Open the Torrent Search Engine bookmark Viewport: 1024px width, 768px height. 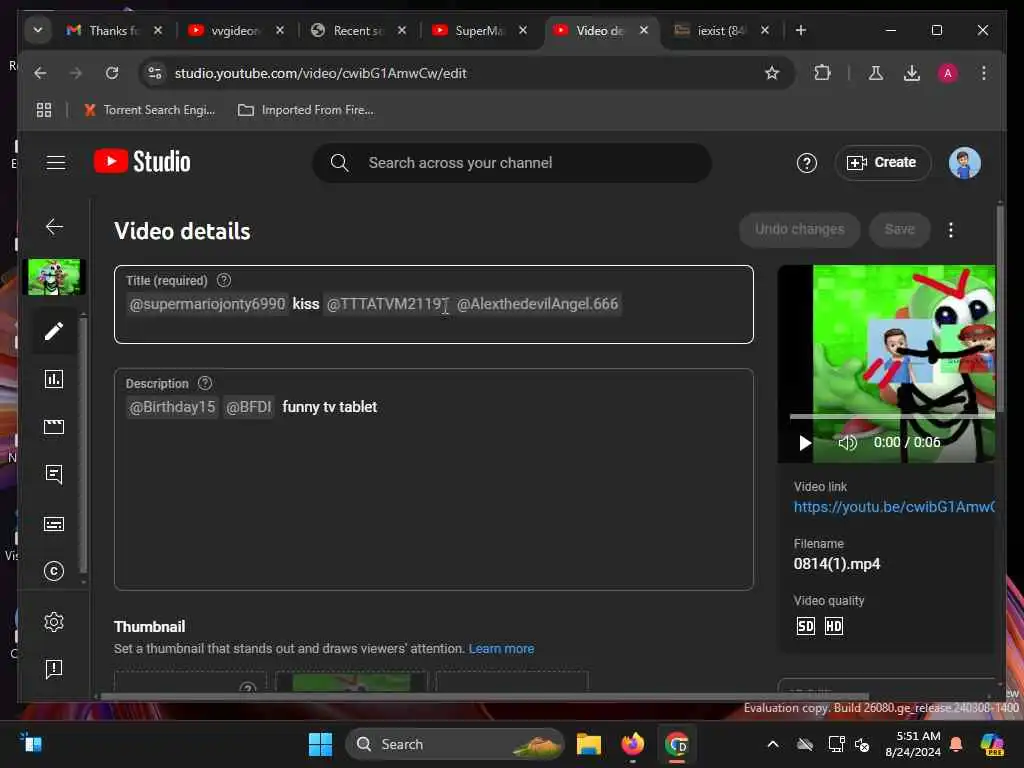tap(150, 110)
